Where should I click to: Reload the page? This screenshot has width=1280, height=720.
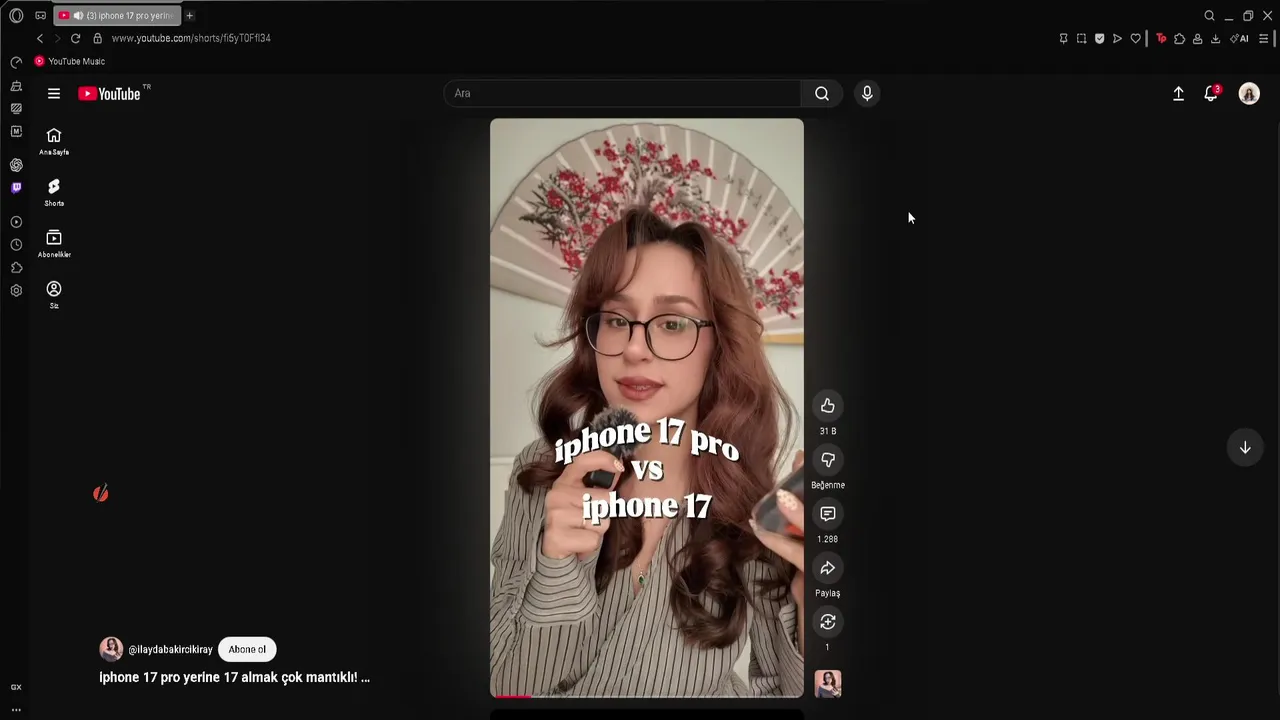[x=75, y=38]
